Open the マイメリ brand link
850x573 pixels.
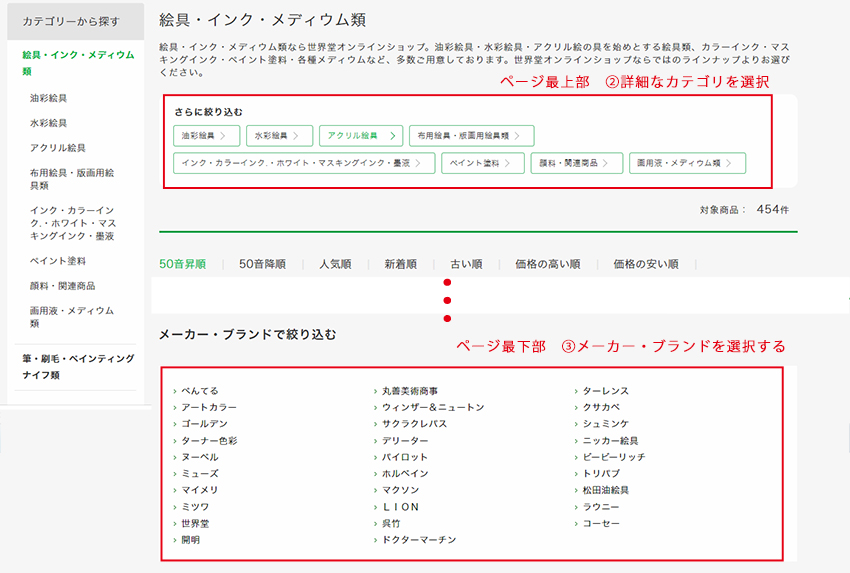pyautogui.click(x=199, y=490)
